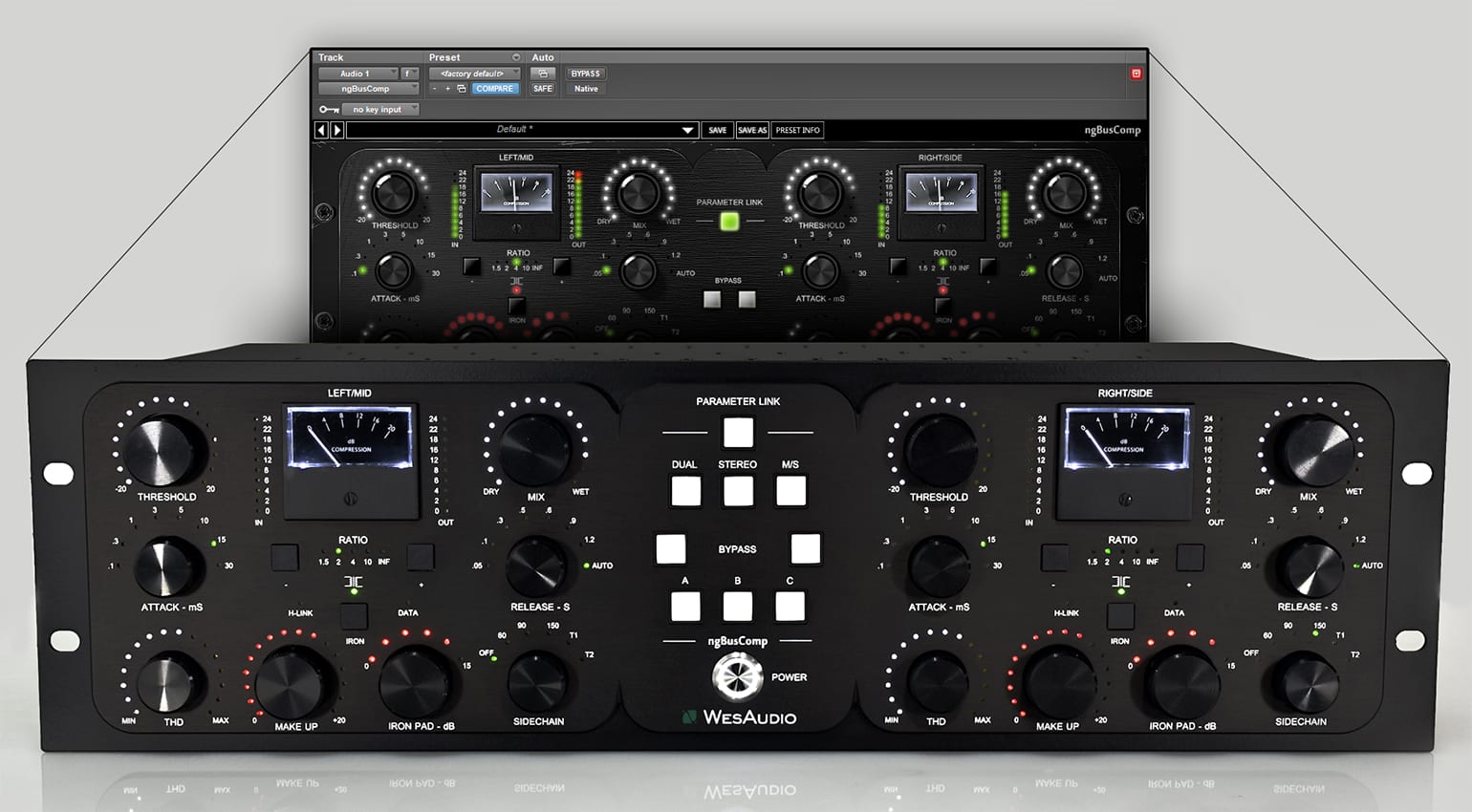This screenshot has width=1472, height=812.
Task: Click the copy settings icon beside COMPARE
Action: click(461, 89)
